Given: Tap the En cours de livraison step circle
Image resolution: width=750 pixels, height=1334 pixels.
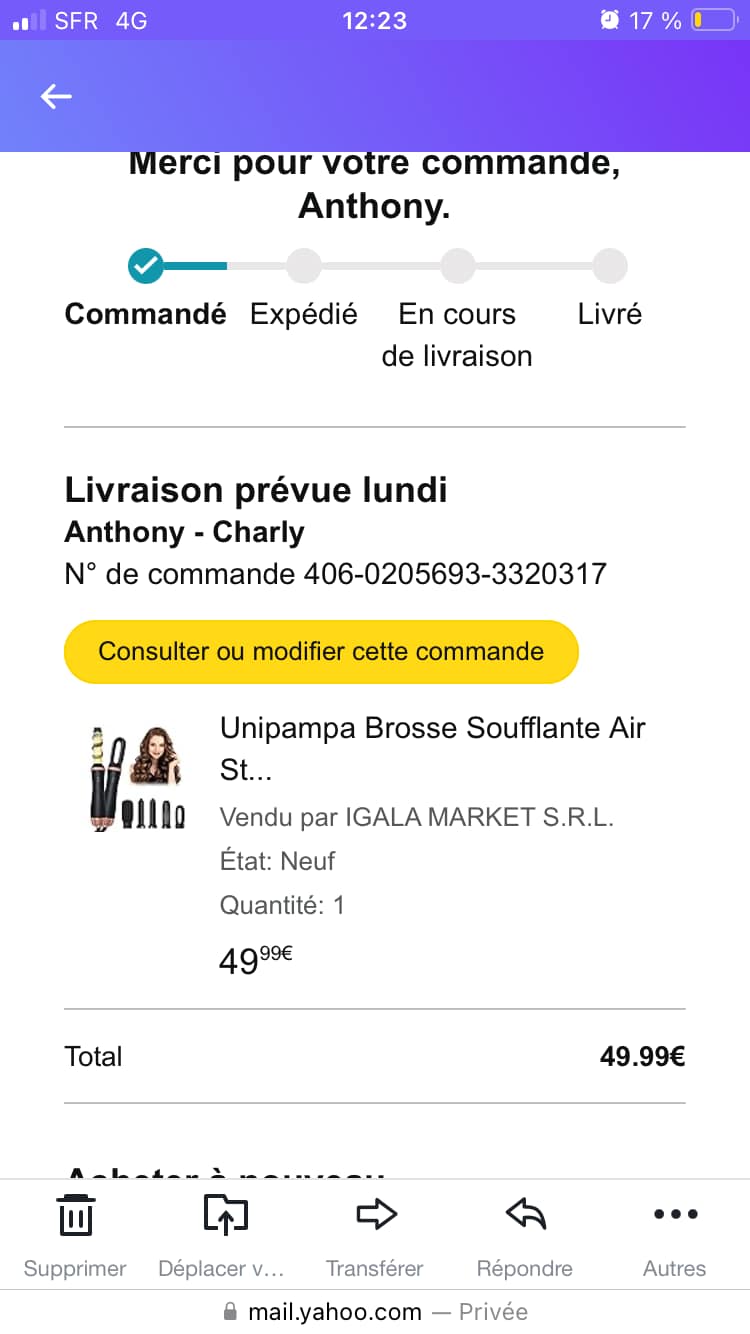Looking at the screenshot, I should pyautogui.click(x=457, y=266).
